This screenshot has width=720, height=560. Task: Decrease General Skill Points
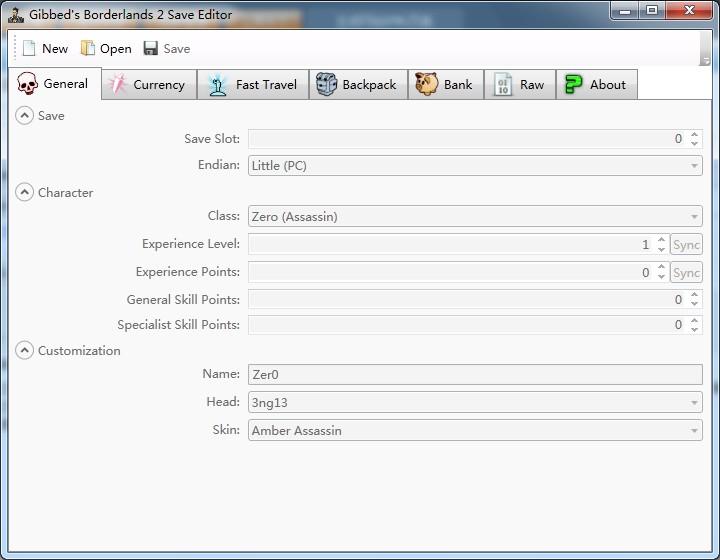click(694, 304)
